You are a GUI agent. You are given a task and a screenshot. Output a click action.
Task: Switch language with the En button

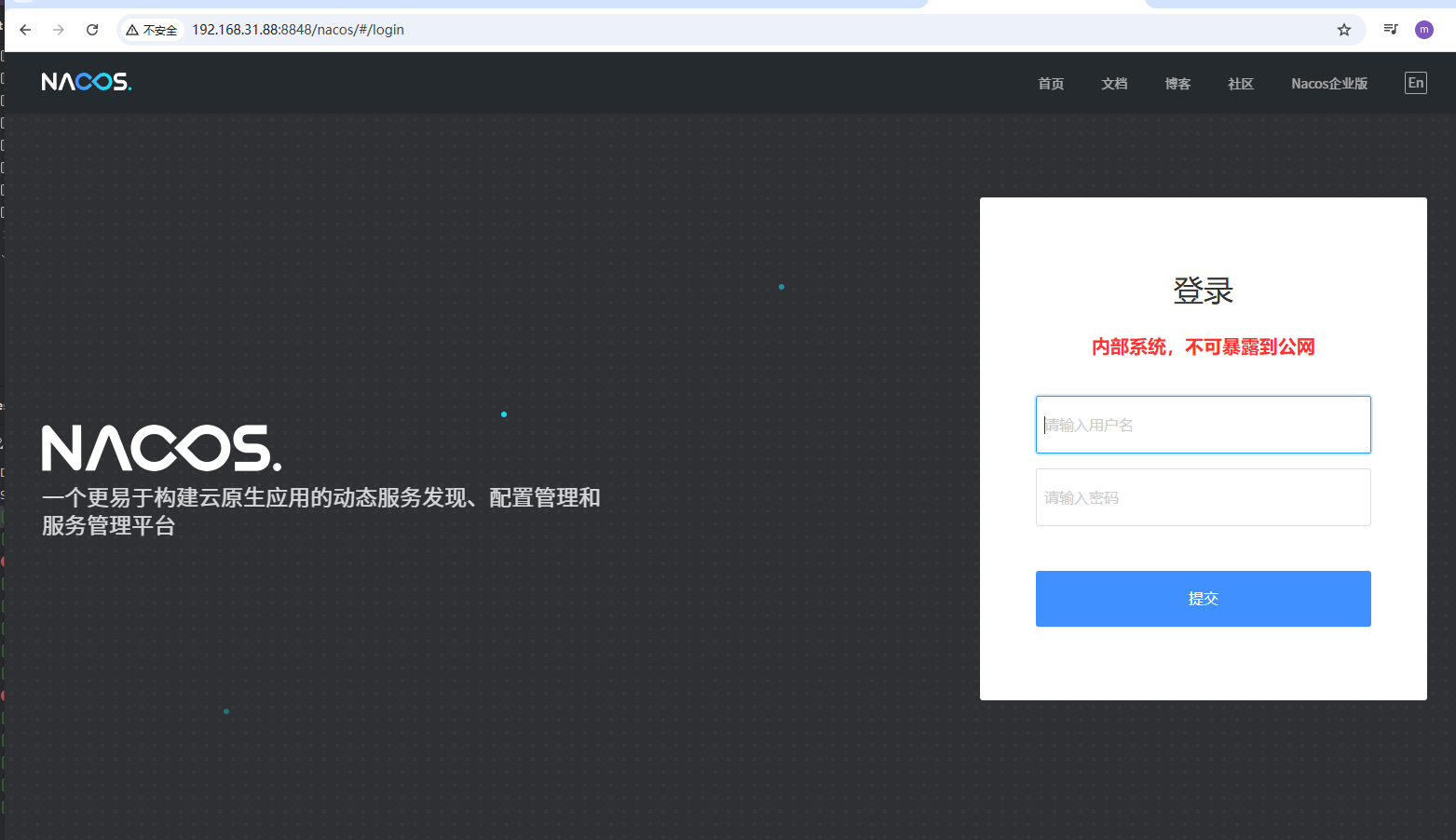click(1415, 83)
